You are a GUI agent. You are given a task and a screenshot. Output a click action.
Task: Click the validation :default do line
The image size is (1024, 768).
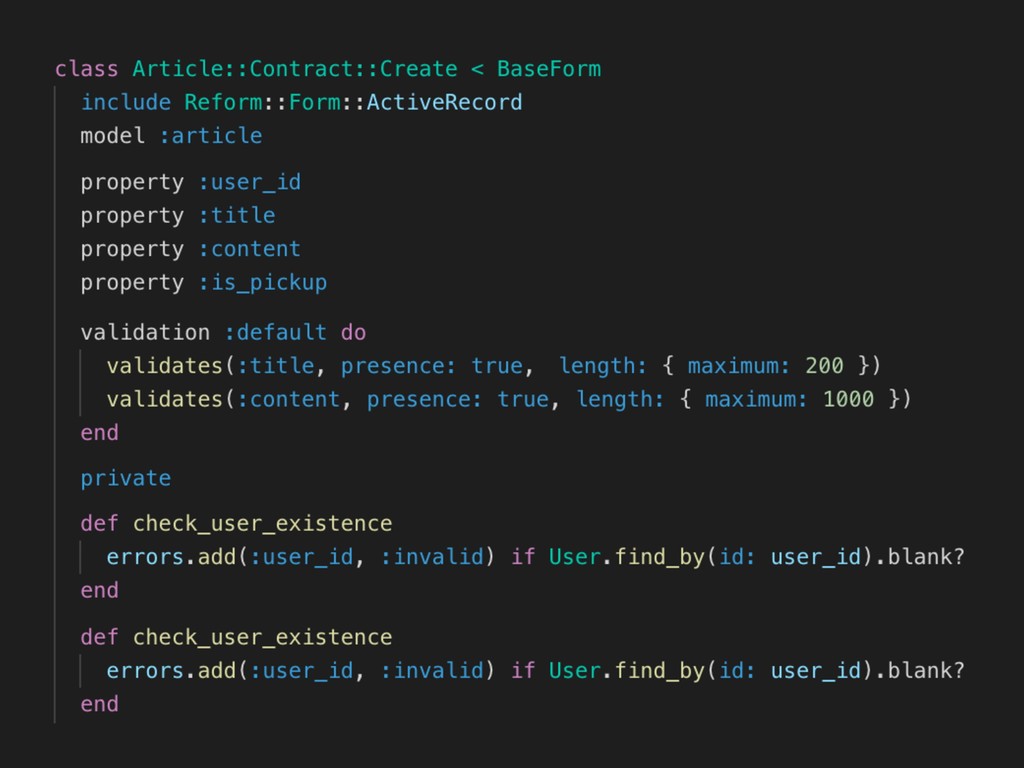click(223, 332)
